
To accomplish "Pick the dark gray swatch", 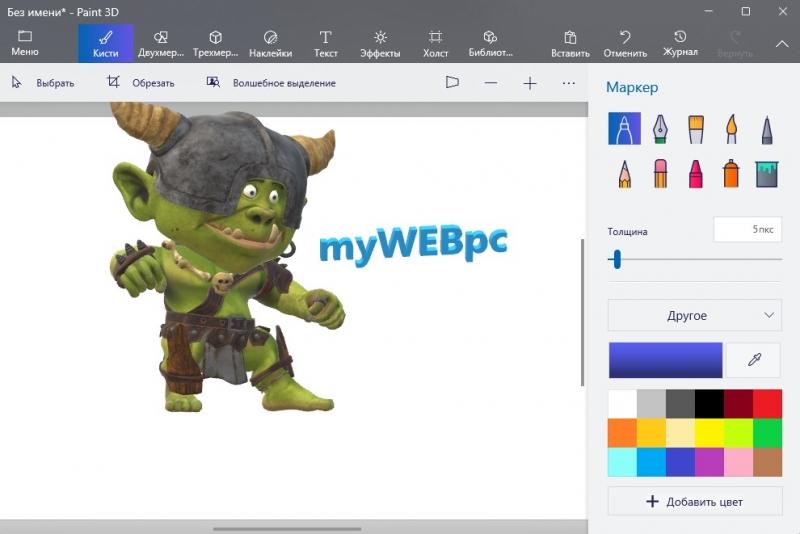I will coord(681,404).
